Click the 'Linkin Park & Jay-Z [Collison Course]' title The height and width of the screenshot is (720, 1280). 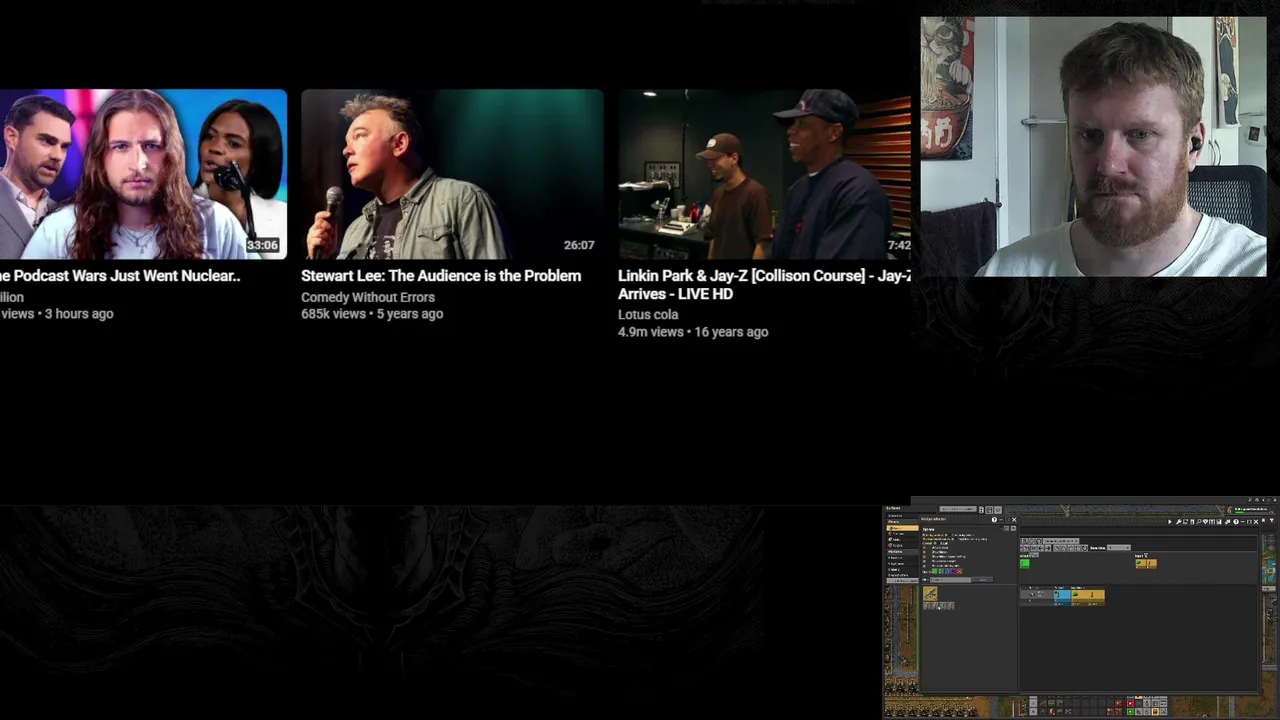tap(764, 285)
